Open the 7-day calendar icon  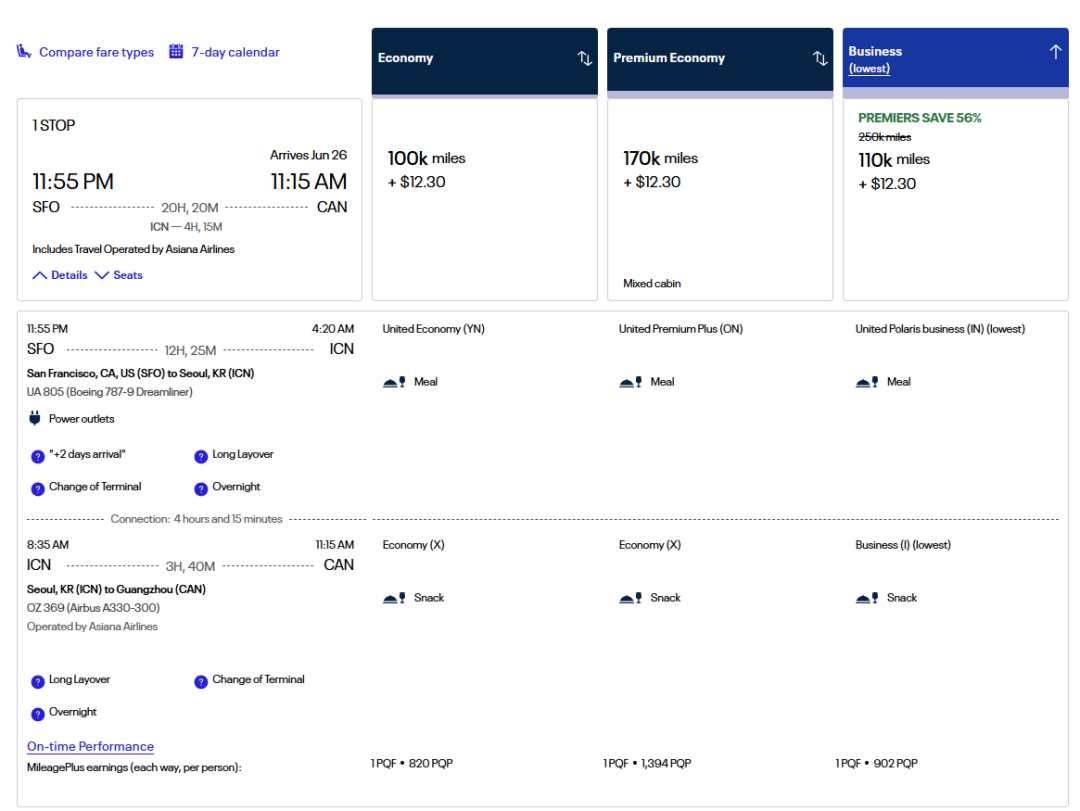(x=176, y=52)
